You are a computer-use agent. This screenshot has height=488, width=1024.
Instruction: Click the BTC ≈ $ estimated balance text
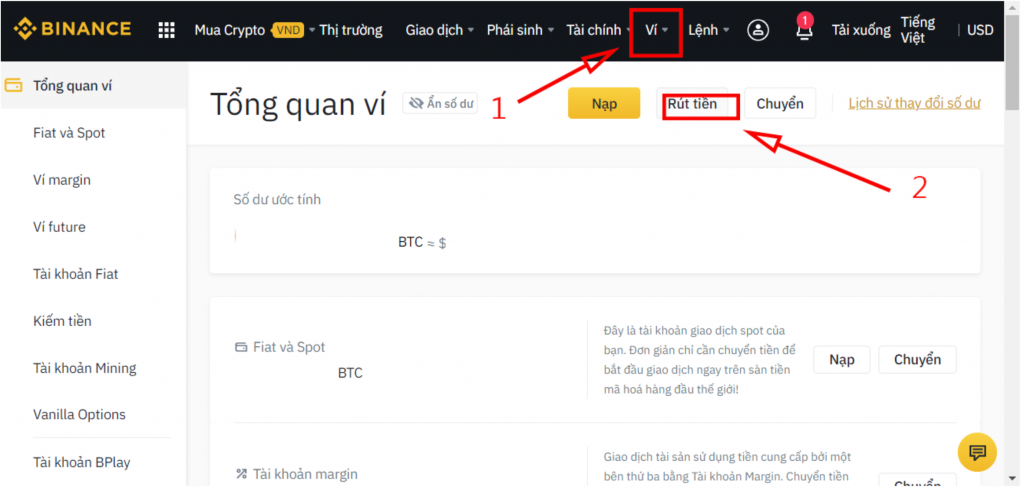[x=422, y=242]
